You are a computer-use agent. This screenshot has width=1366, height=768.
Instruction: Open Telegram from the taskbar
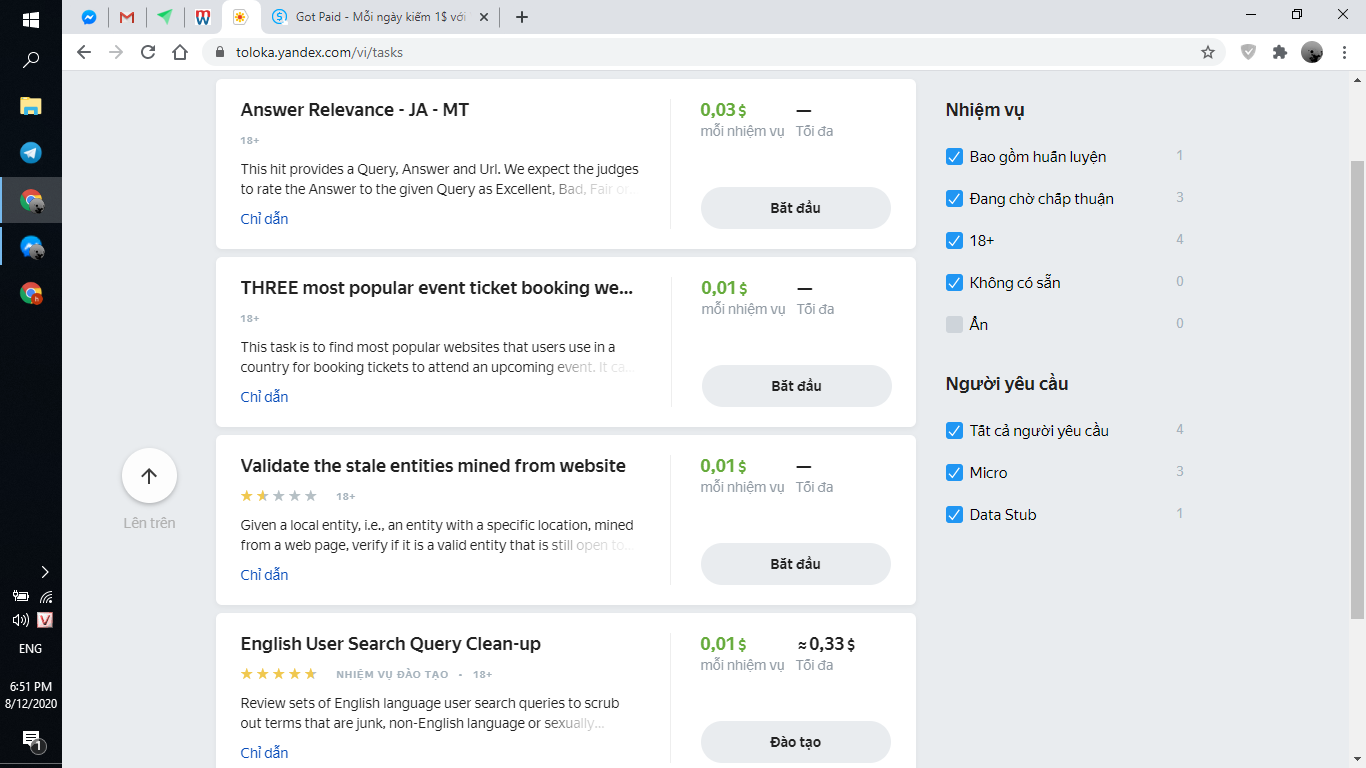click(31, 152)
